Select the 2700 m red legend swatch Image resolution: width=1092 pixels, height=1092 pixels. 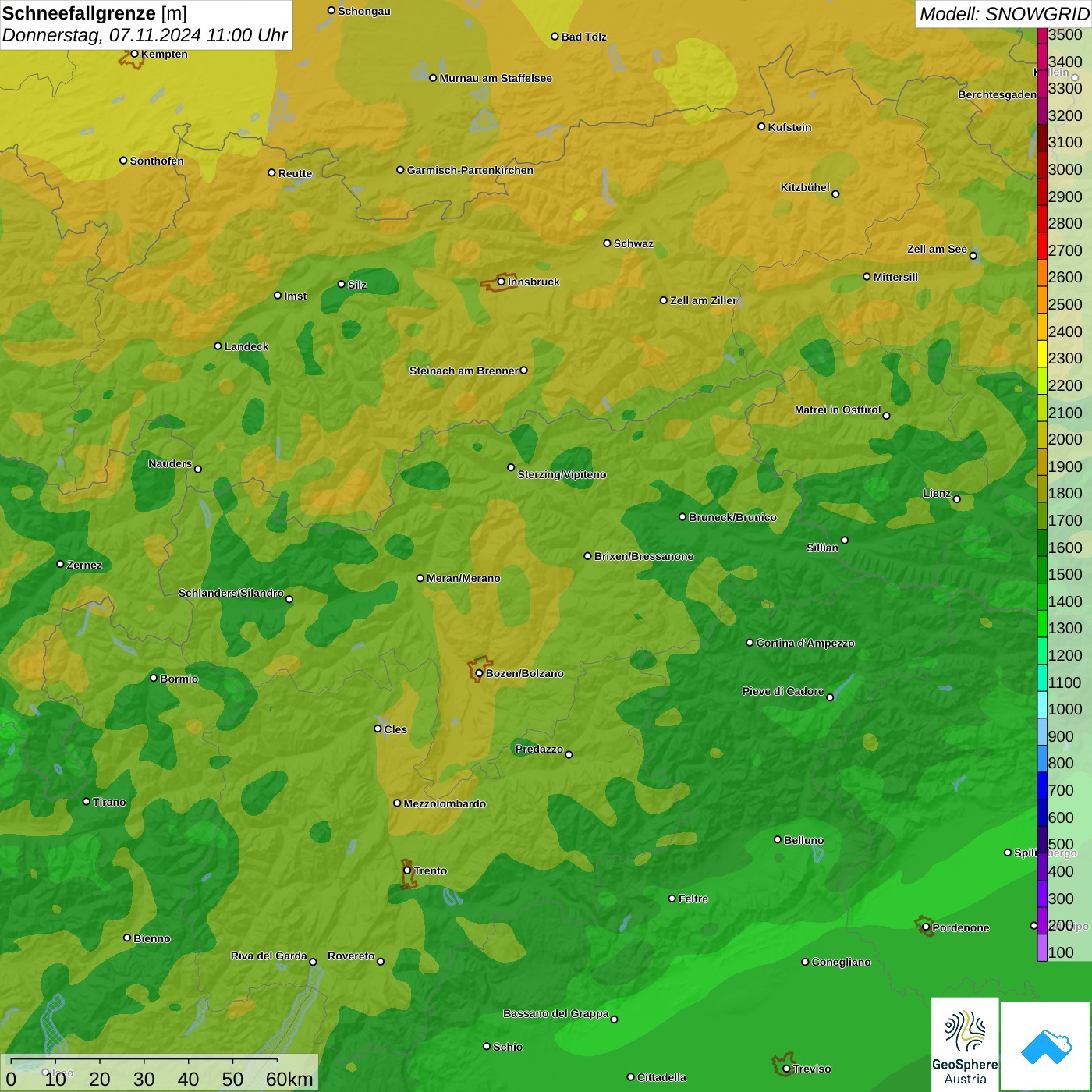tap(1042, 246)
